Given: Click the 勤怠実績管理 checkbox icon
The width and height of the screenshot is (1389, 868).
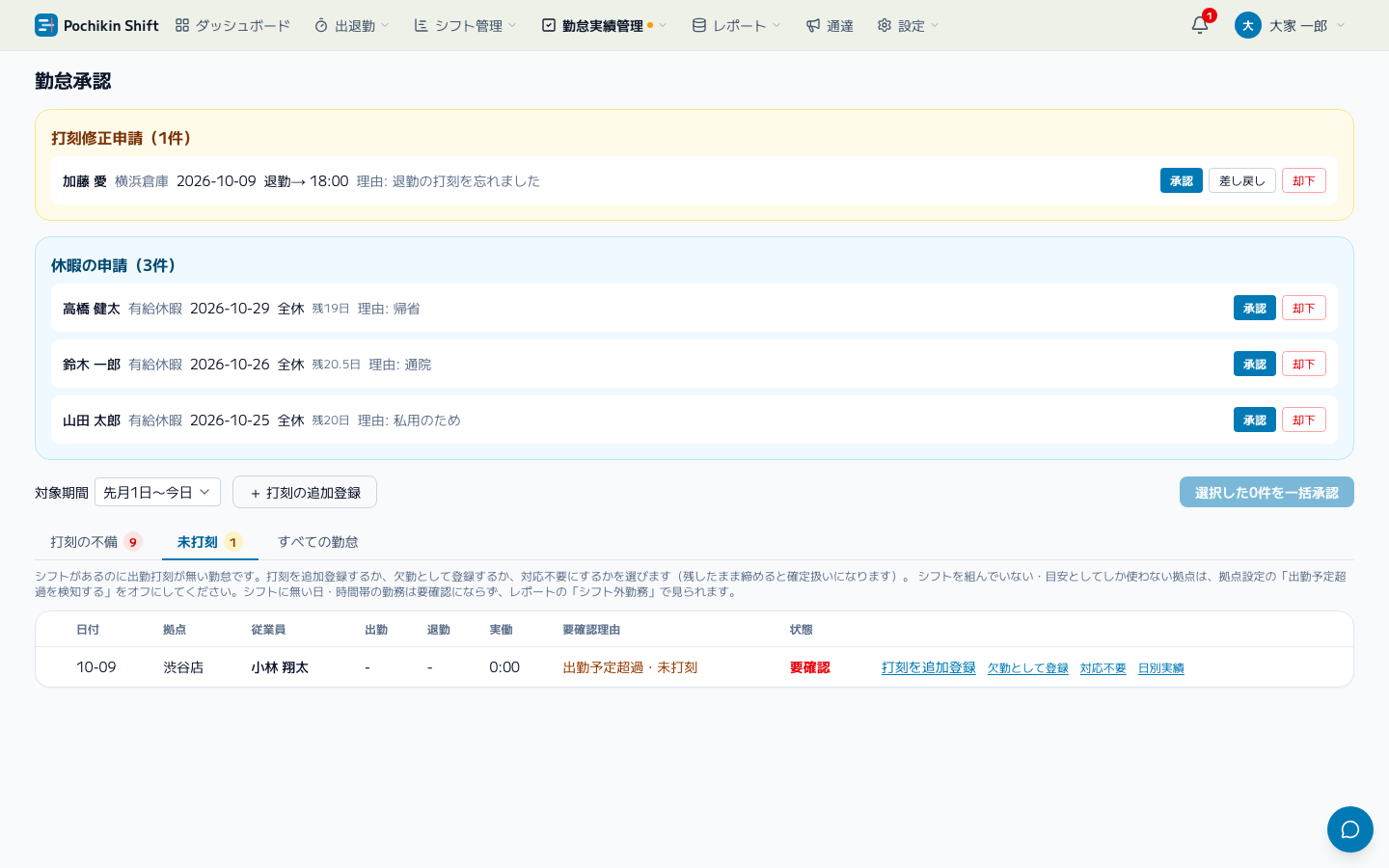Looking at the screenshot, I should click(549, 25).
